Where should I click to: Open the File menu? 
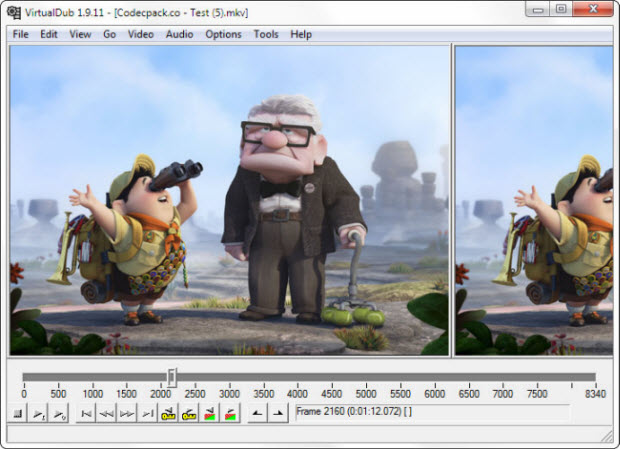21,34
